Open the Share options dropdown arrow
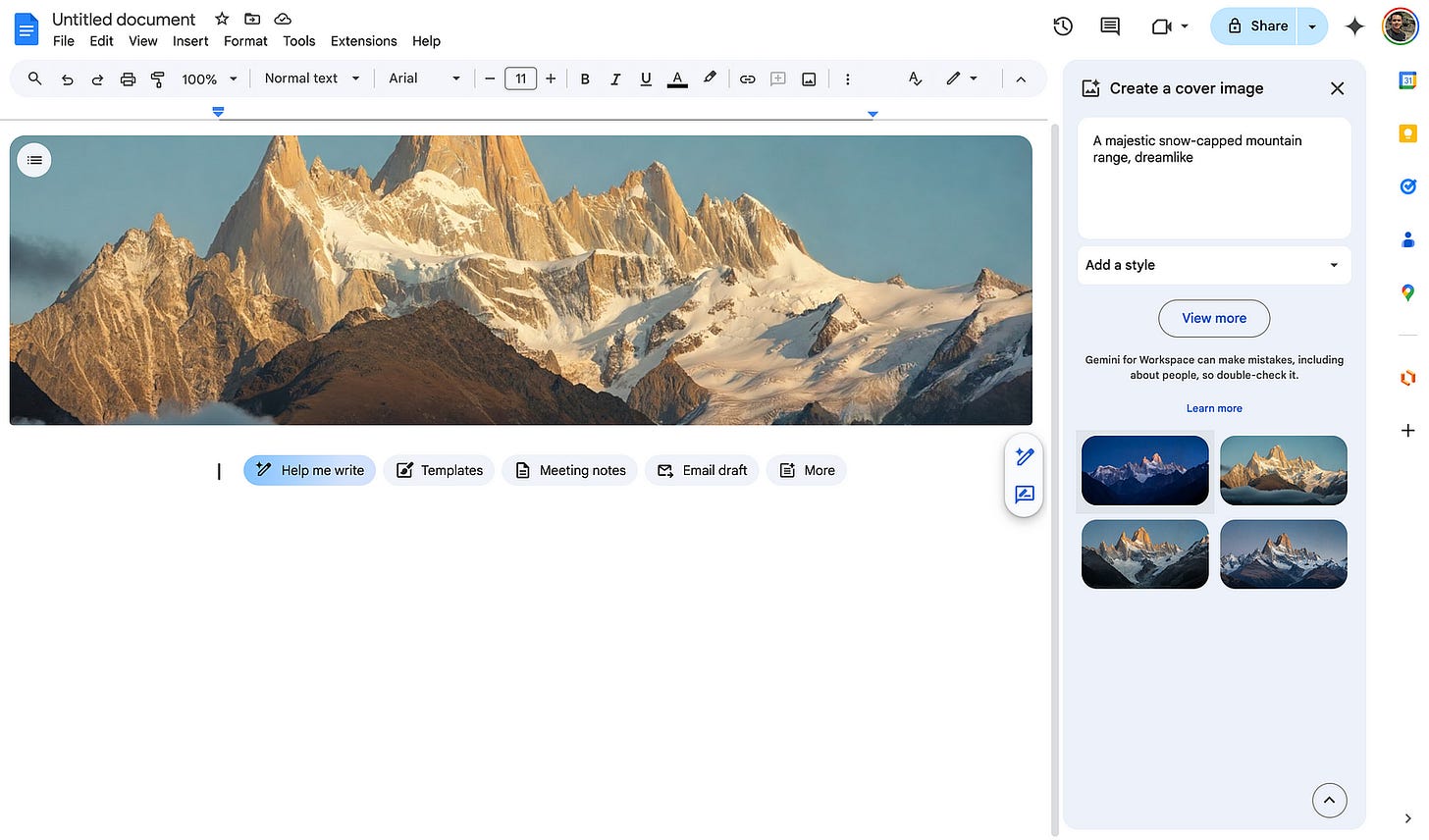This screenshot has width=1429, height=840. tap(1312, 26)
